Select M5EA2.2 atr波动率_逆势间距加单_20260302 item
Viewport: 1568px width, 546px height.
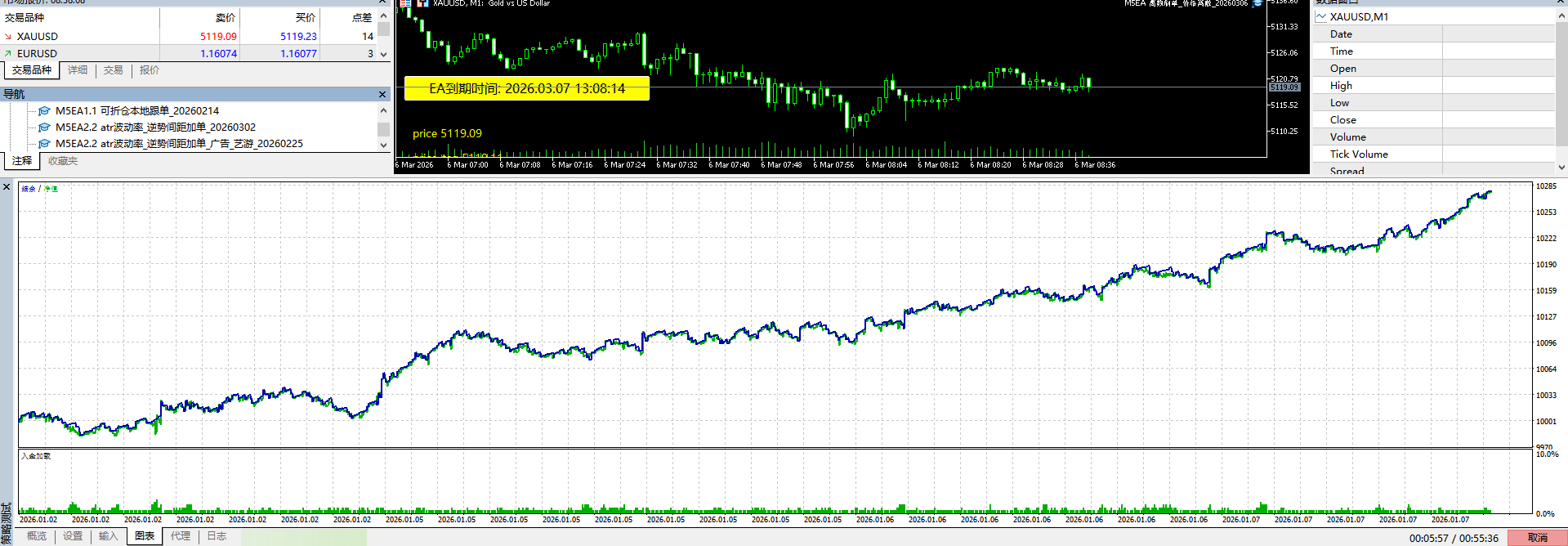[x=155, y=128]
